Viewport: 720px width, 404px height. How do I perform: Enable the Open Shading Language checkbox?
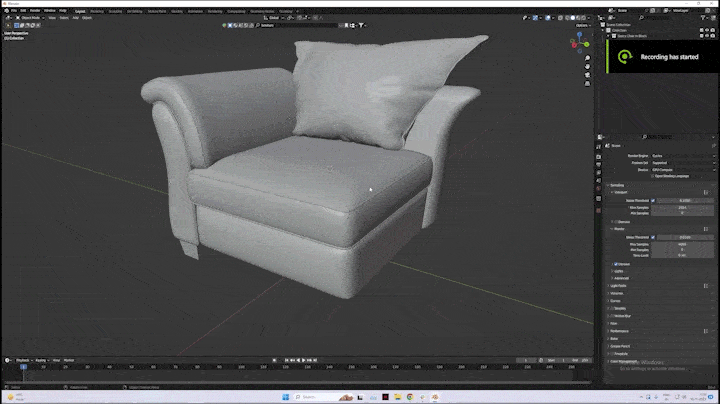[652, 176]
